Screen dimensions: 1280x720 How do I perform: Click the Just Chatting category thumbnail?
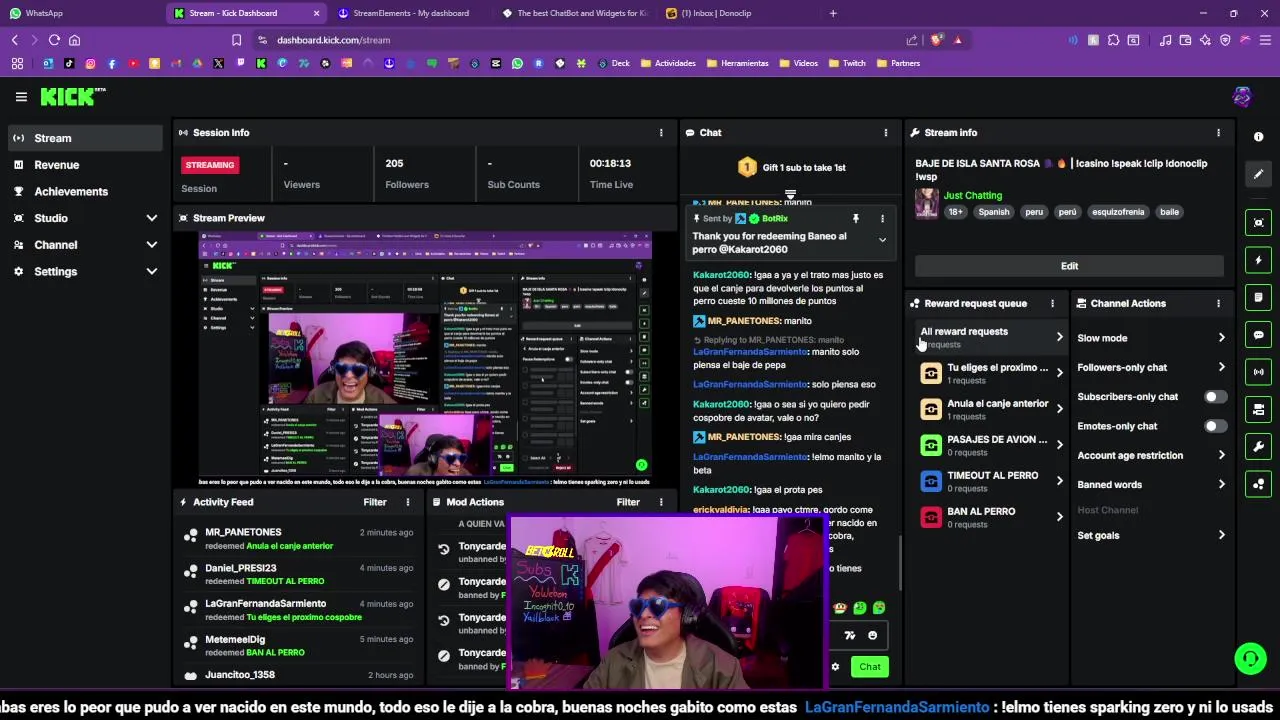click(x=927, y=203)
